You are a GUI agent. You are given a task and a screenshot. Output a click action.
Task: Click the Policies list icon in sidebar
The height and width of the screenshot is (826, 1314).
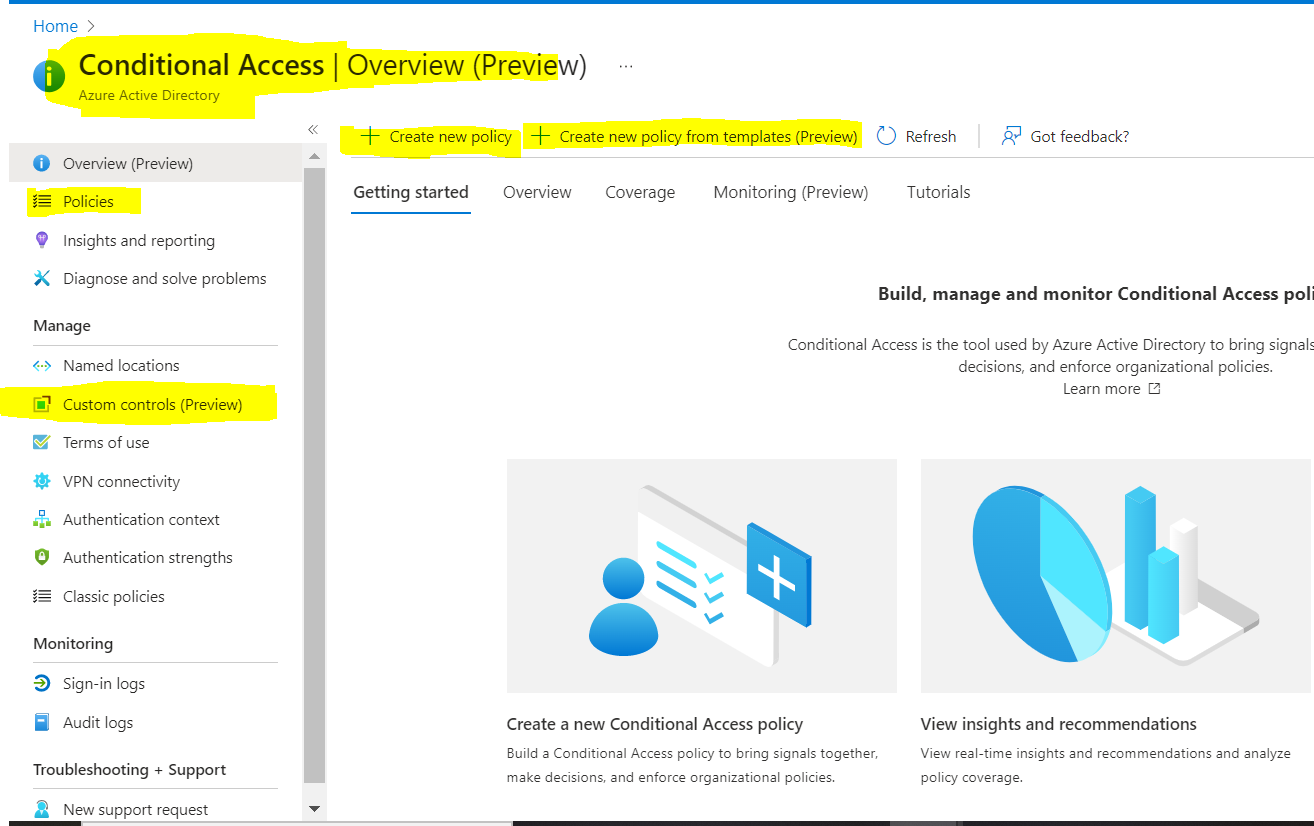tap(41, 201)
